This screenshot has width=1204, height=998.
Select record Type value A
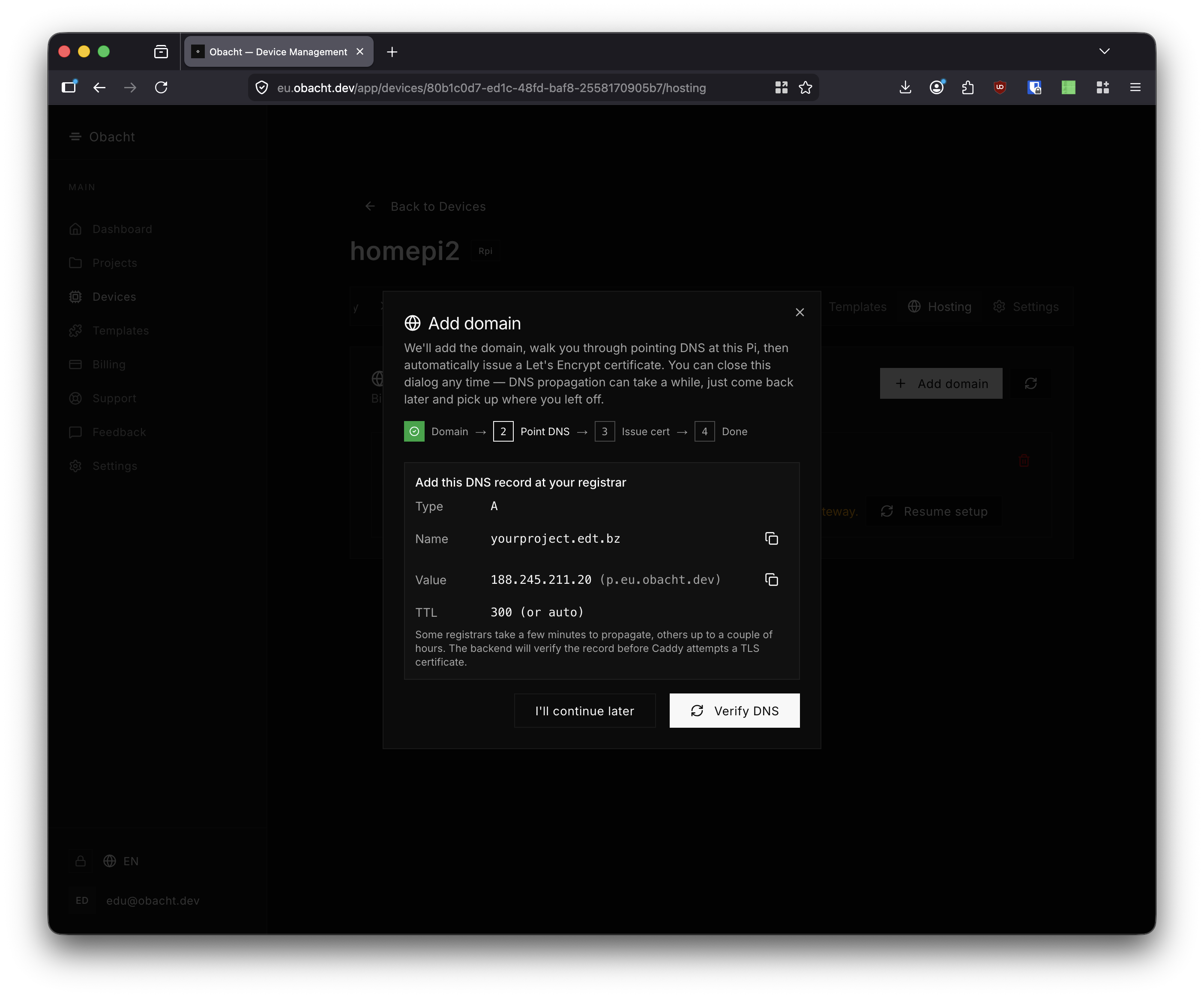coord(494,506)
